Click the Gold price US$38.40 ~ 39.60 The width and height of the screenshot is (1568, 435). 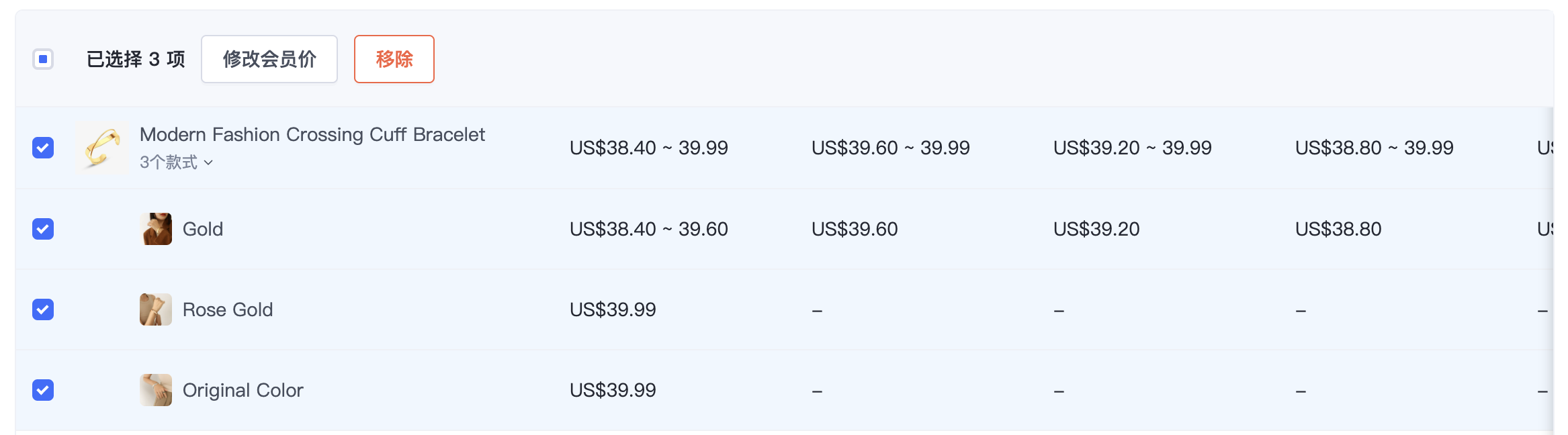tap(648, 229)
